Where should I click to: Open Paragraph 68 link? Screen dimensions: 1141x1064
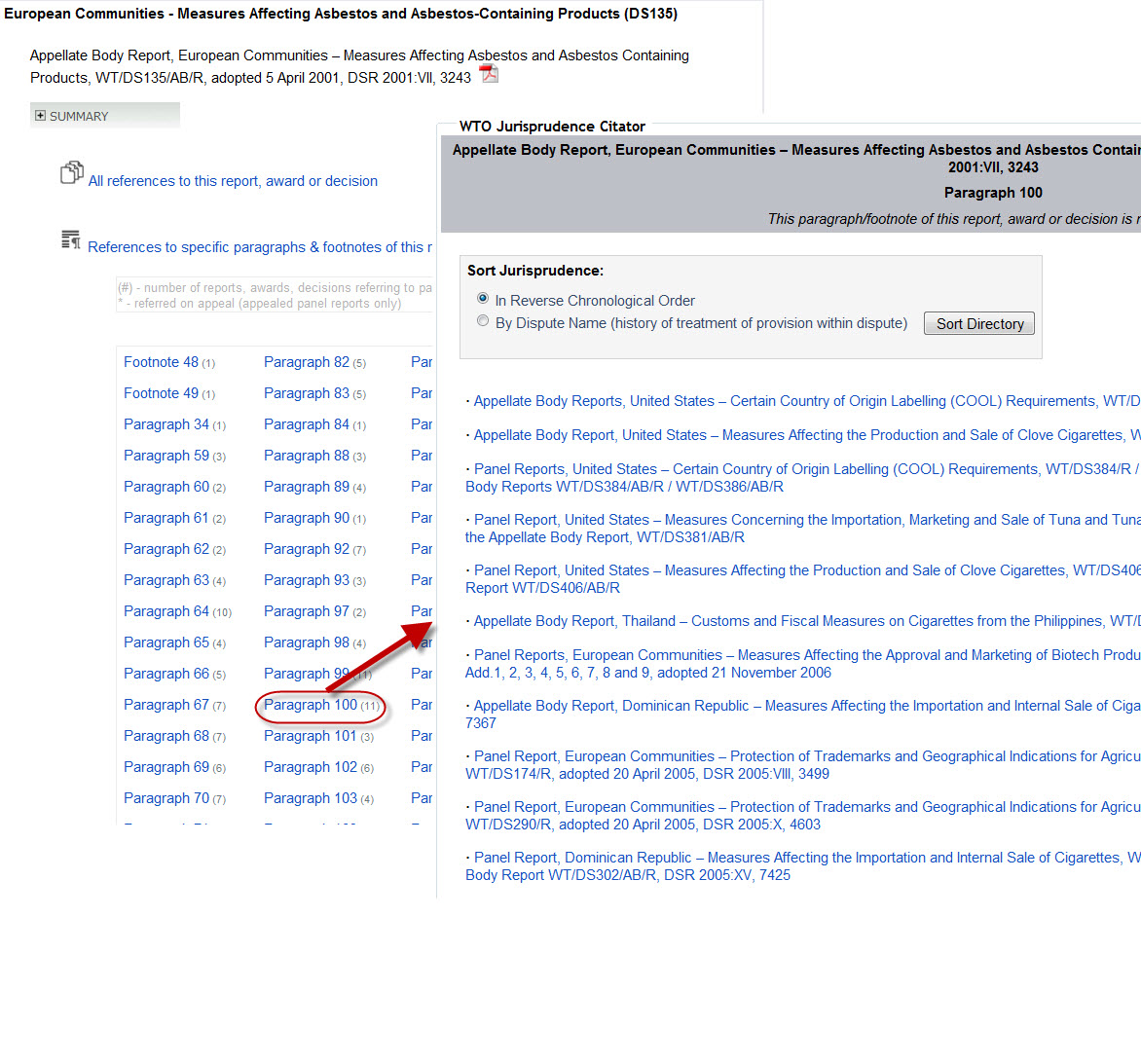click(166, 737)
